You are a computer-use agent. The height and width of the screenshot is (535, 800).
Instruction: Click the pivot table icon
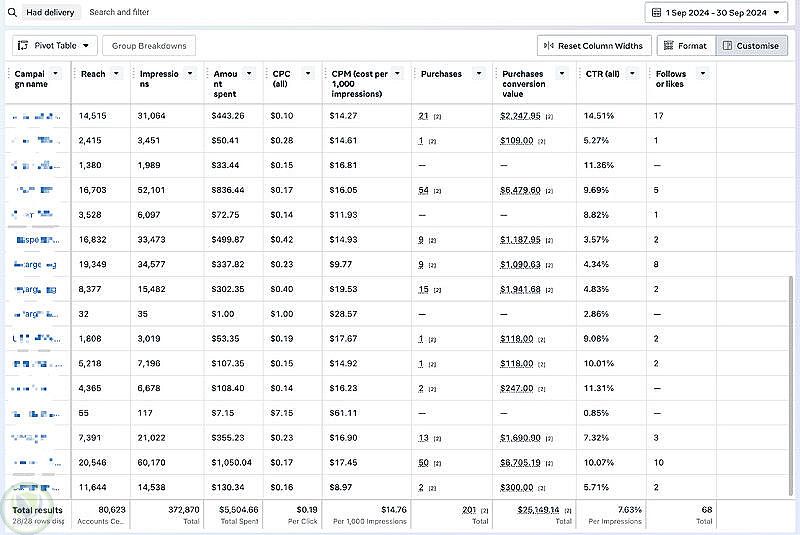tap(24, 45)
